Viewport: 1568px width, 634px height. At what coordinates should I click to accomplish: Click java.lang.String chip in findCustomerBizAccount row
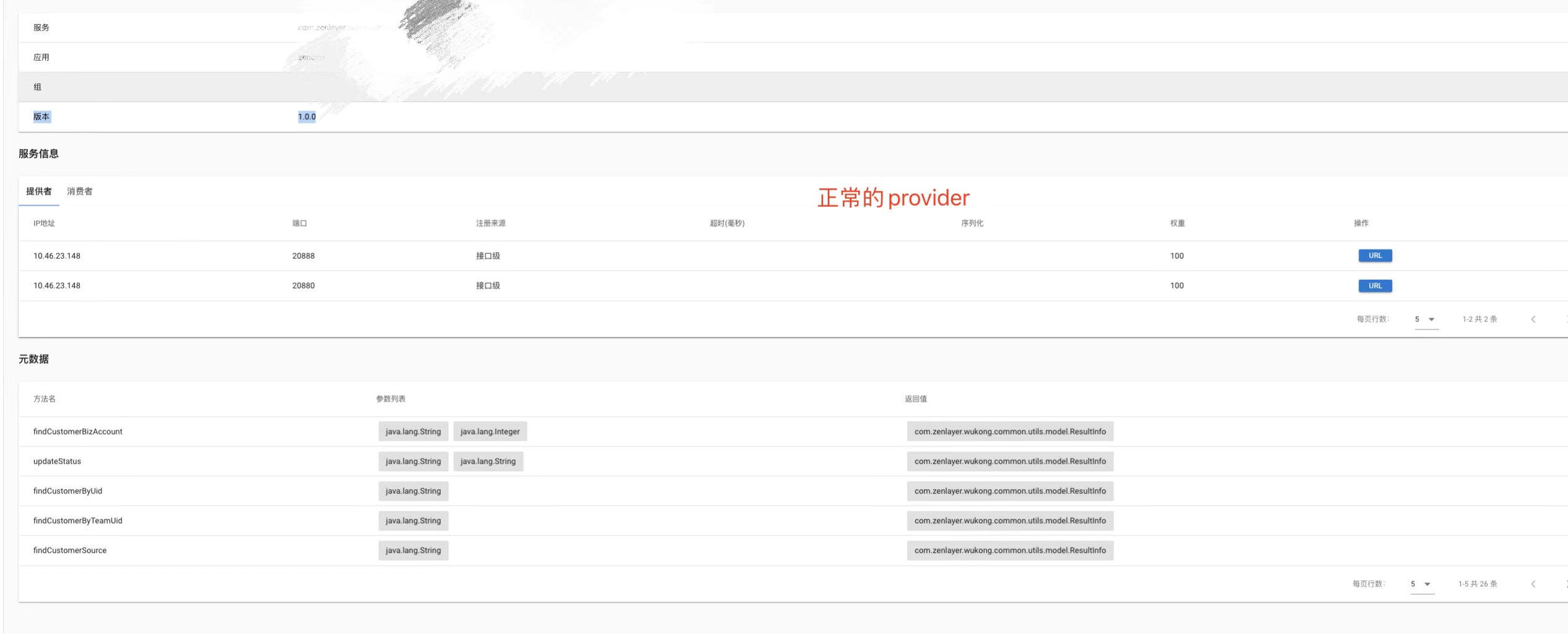[x=413, y=432]
